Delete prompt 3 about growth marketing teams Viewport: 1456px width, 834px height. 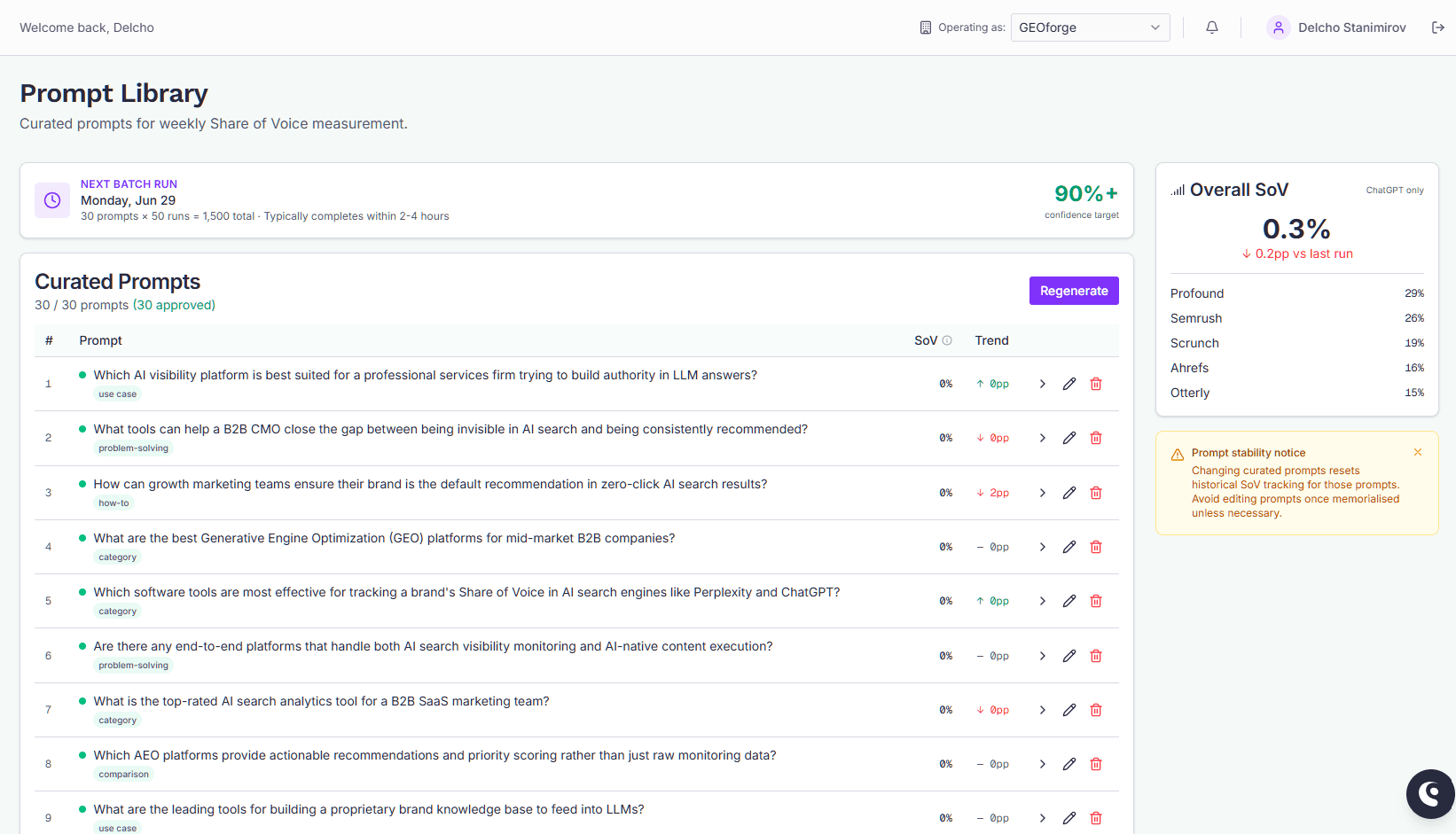pyautogui.click(x=1096, y=493)
